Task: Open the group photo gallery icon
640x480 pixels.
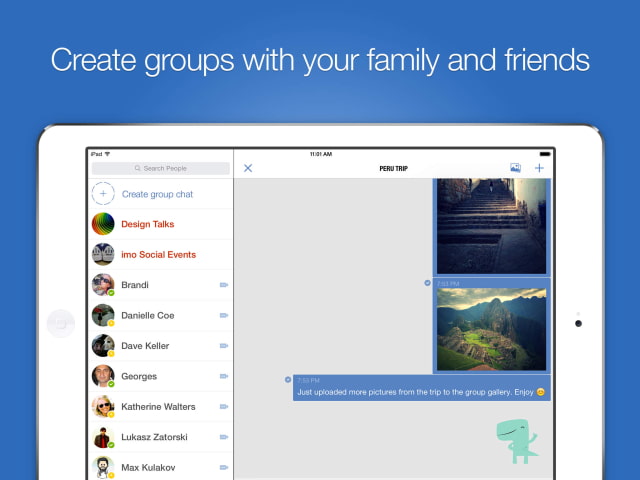Action: tap(515, 168)
